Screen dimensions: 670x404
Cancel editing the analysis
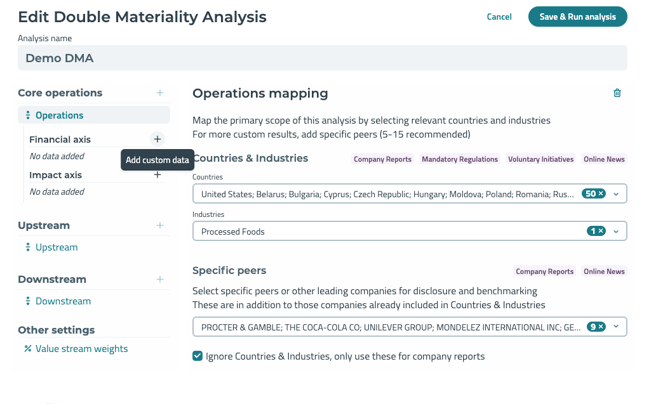tap(499, 17)
